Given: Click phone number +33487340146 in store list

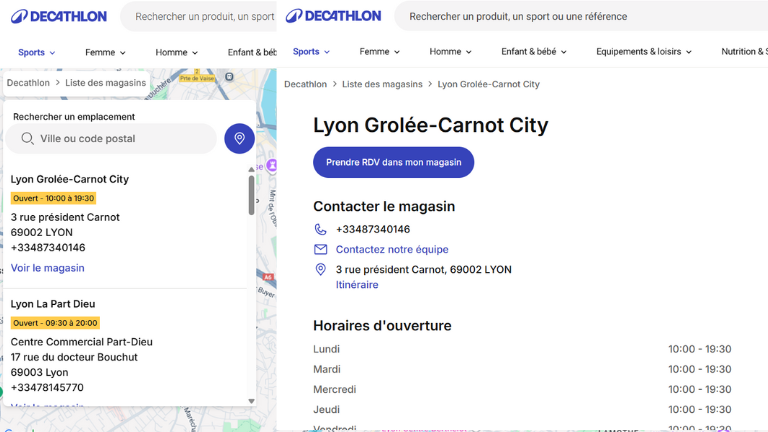Looking at the screenshot, I should (x=48, y=248).
